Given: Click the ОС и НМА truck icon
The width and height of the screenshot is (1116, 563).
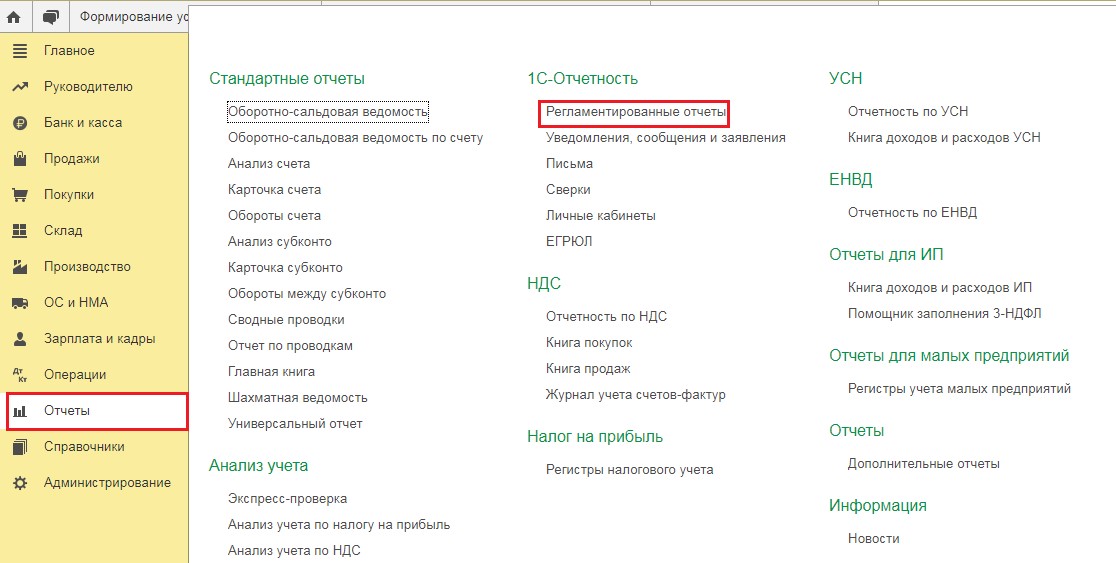Looking at the screenshot, I should pos(20,303).
